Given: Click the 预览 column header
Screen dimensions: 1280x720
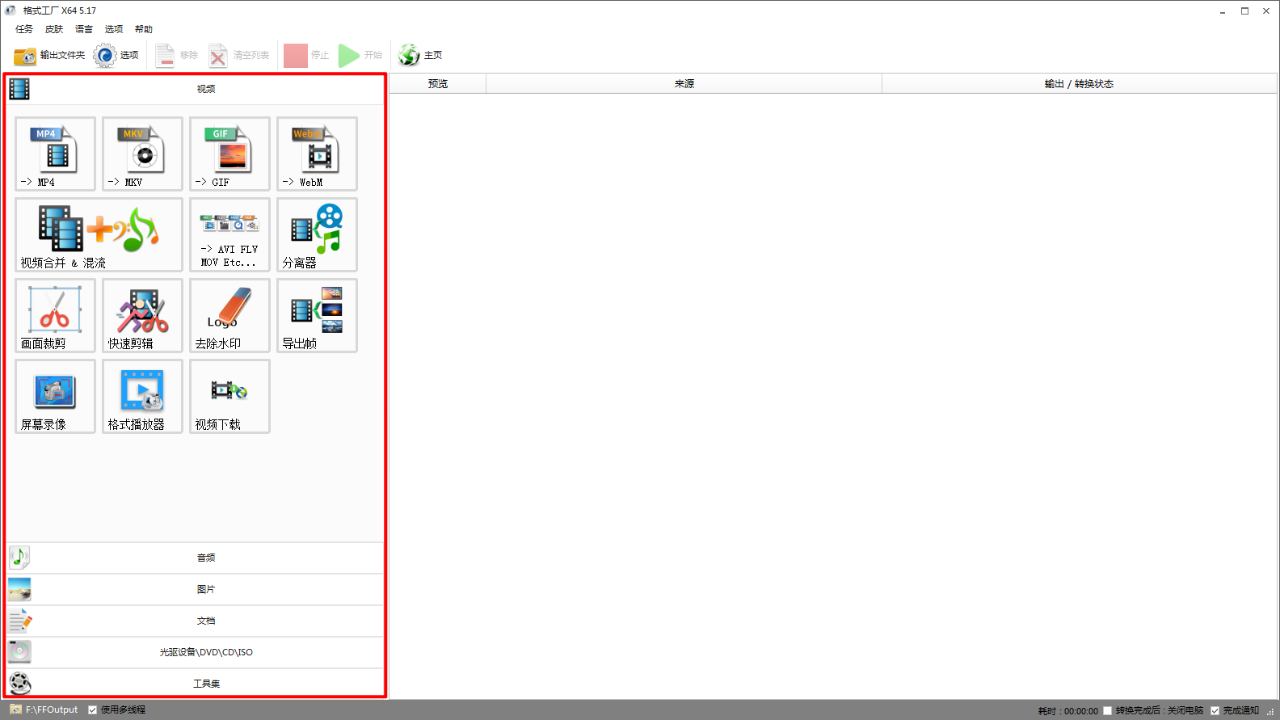Looking at the screenshot, I should 437,84.
